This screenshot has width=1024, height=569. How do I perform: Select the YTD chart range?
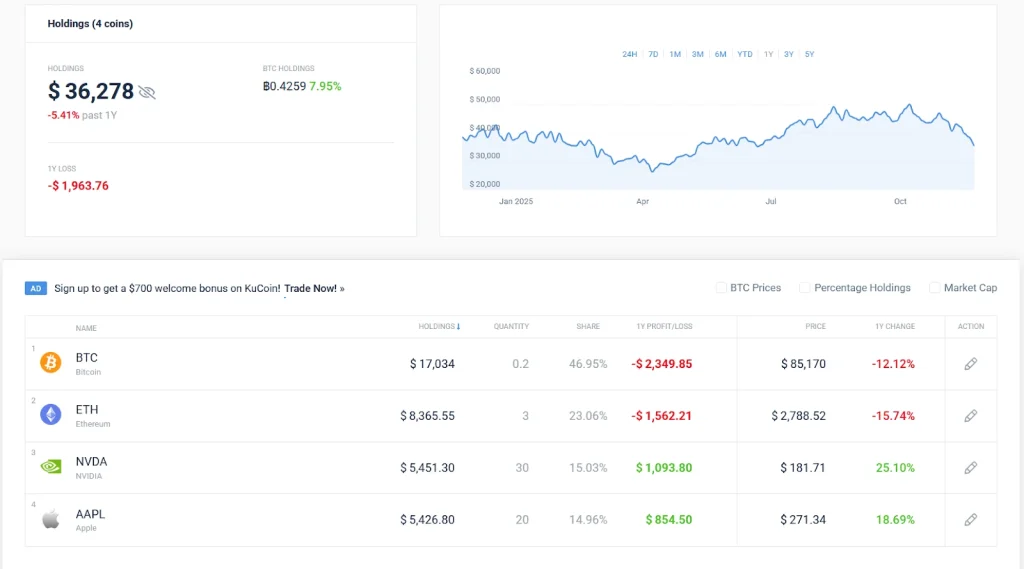pyautogui.click(x=745, y=54)
